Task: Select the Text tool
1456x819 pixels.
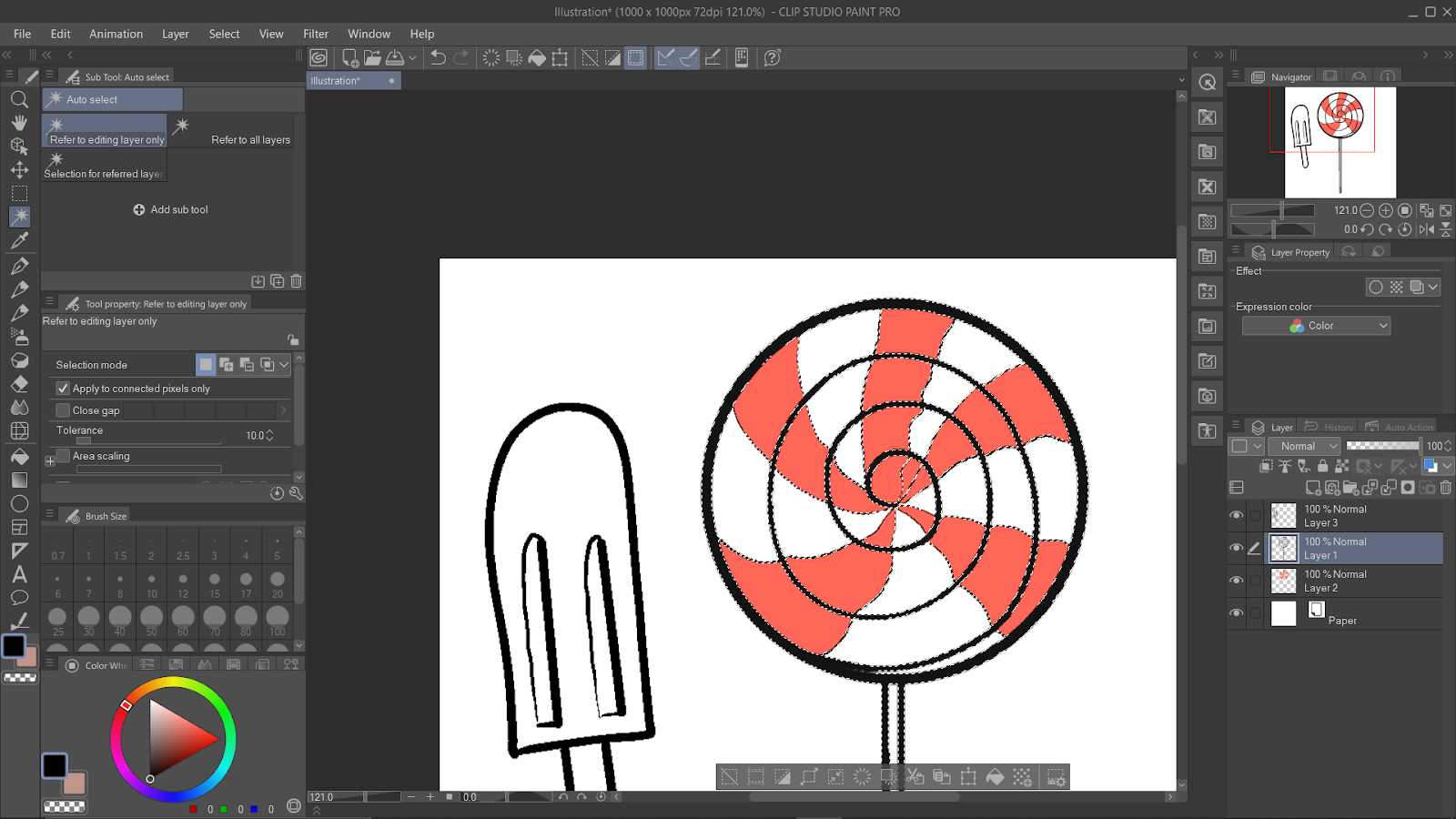Action: click(19, 574)
